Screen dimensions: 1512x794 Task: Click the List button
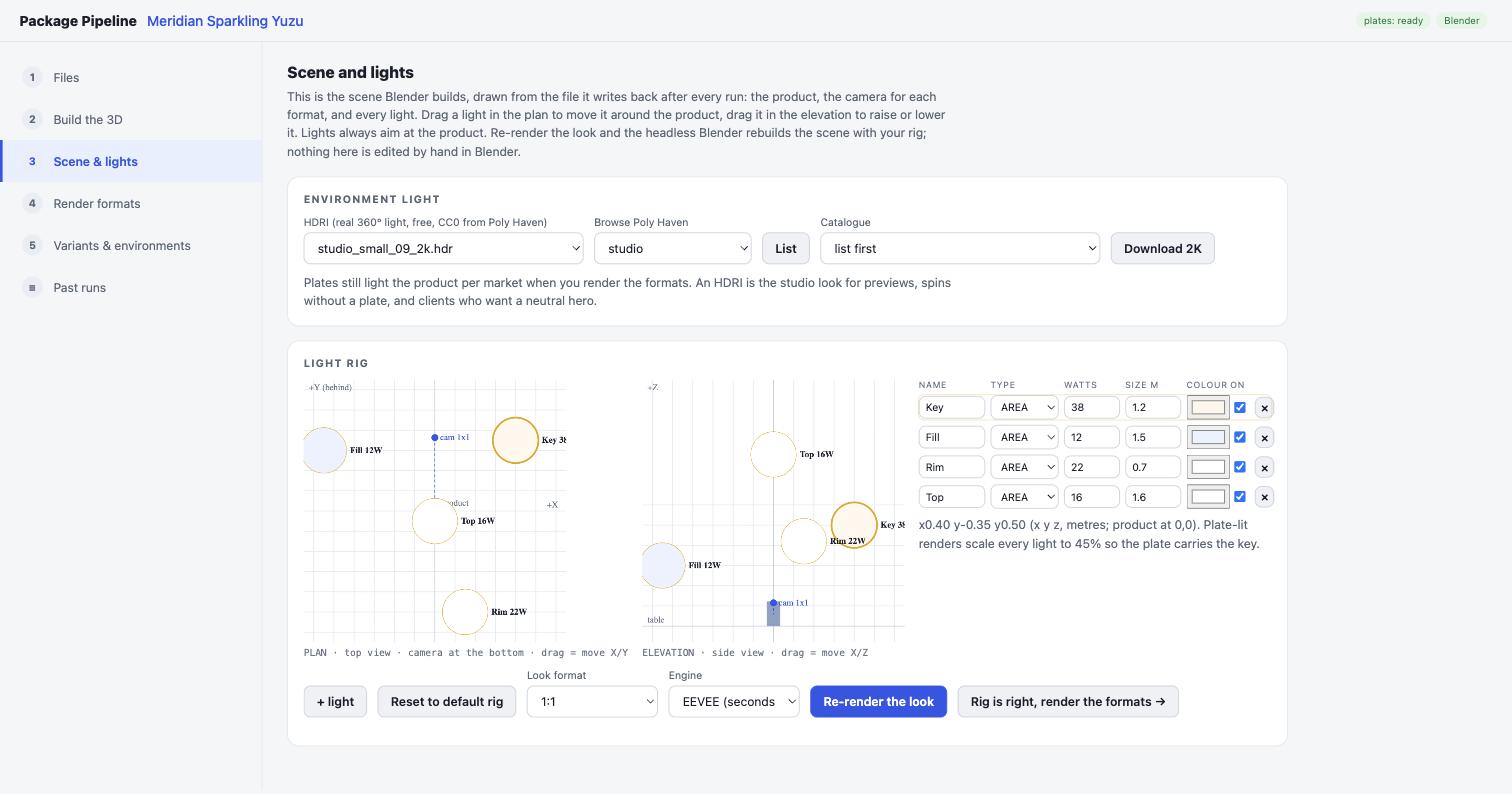click(x=786, y=249)
